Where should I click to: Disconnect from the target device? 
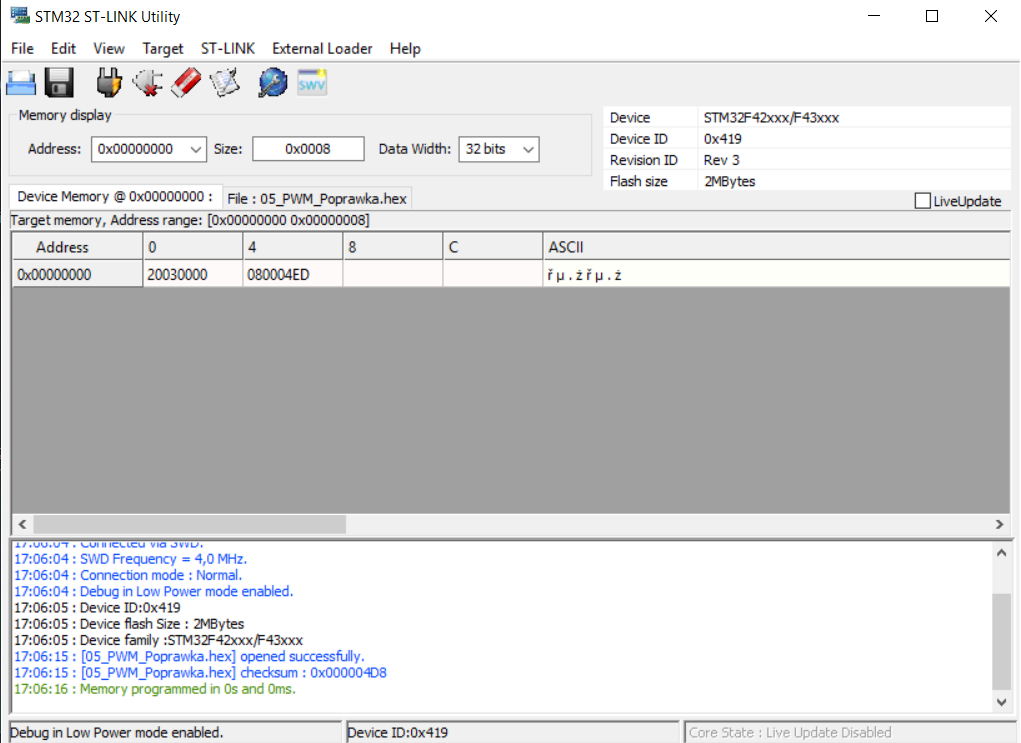[148, 82]
